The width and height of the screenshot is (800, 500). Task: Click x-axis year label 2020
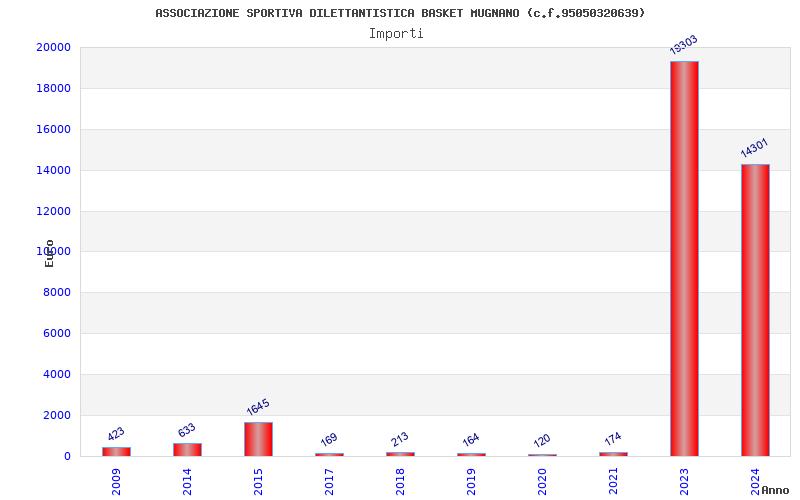[542, 482]
